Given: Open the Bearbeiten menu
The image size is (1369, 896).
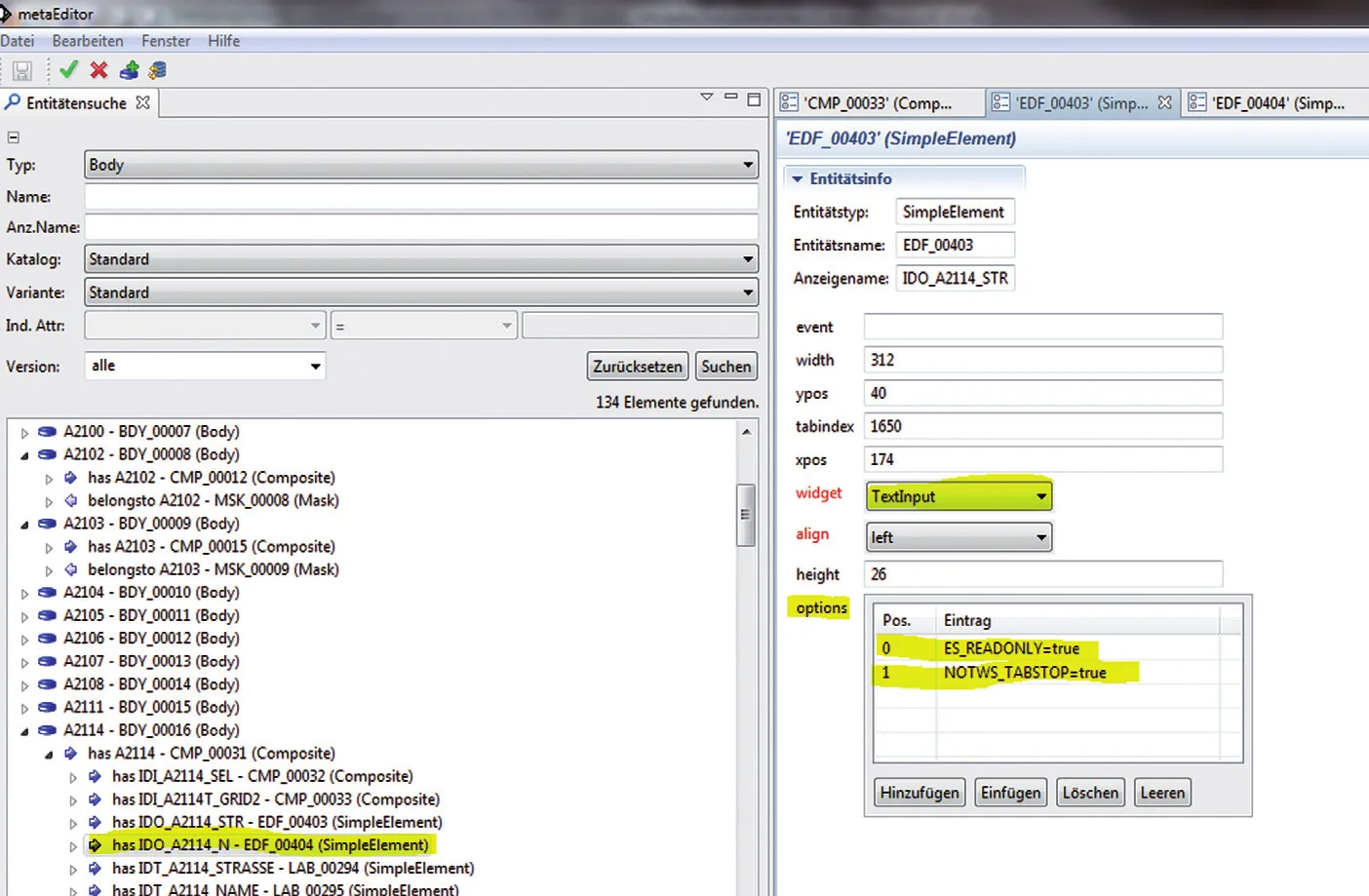Looking at the screenshot, I should point(88,41).
